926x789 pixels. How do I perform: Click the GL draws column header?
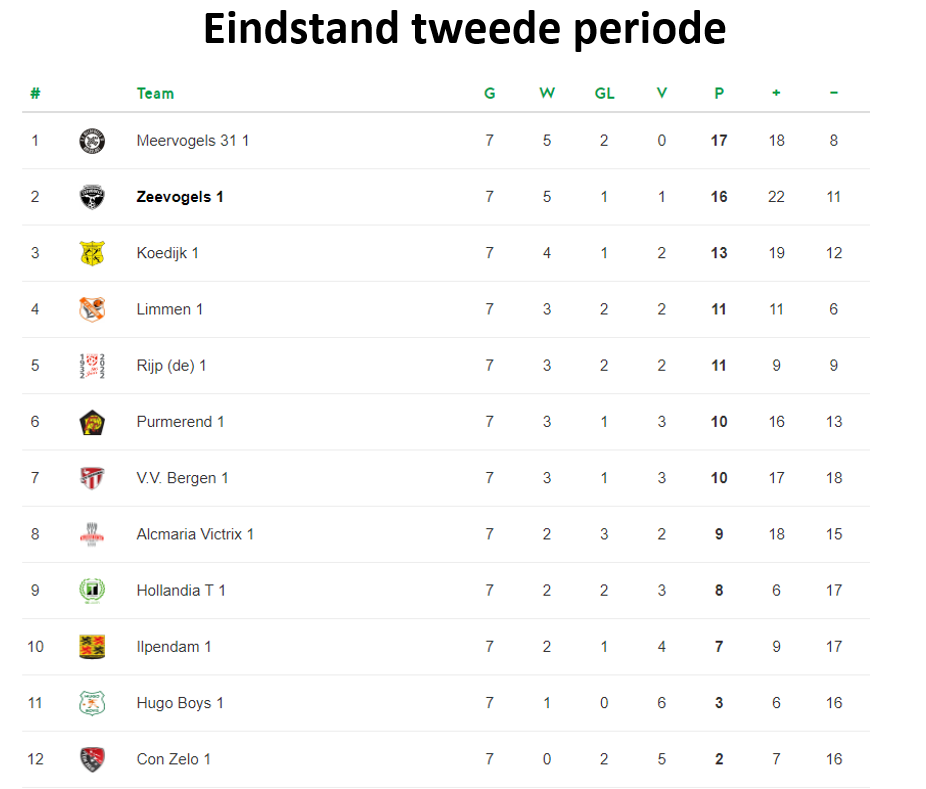click(604, 93)
